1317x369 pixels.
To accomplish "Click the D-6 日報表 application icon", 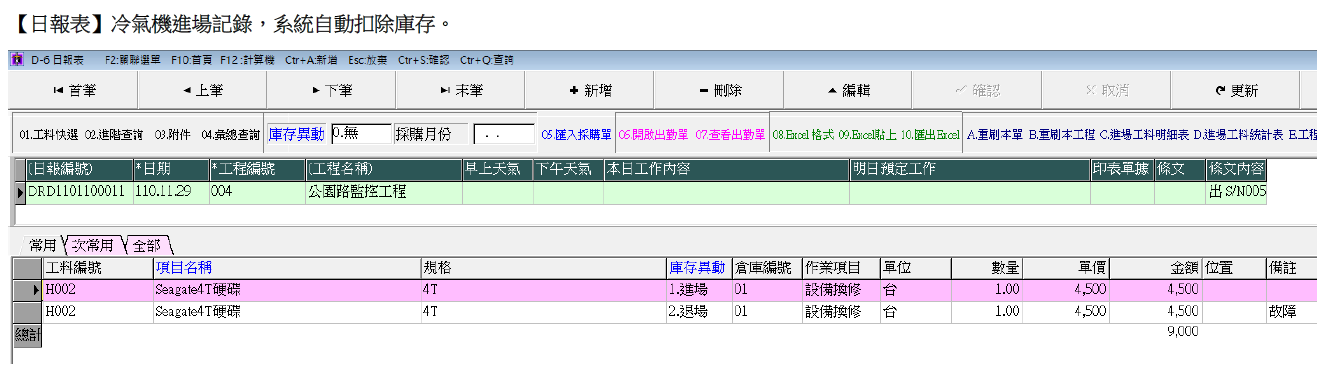I will [17, 60].
